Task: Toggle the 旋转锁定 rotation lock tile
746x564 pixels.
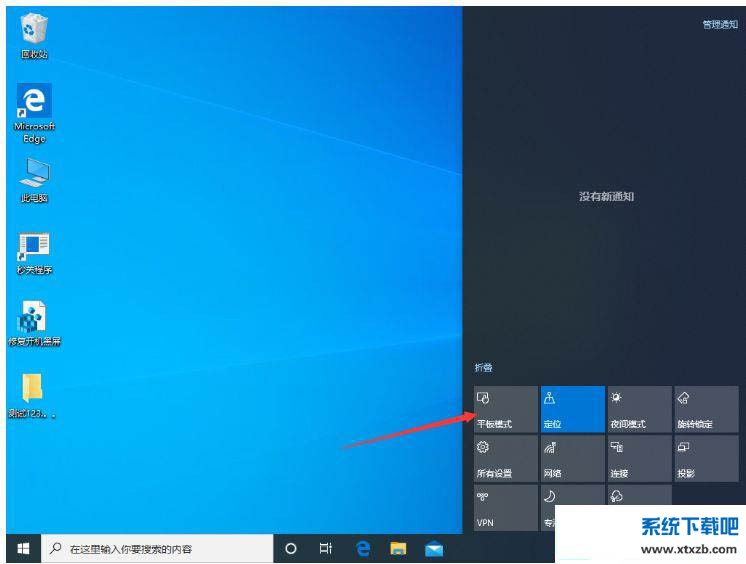Action: tap(706, 409)
